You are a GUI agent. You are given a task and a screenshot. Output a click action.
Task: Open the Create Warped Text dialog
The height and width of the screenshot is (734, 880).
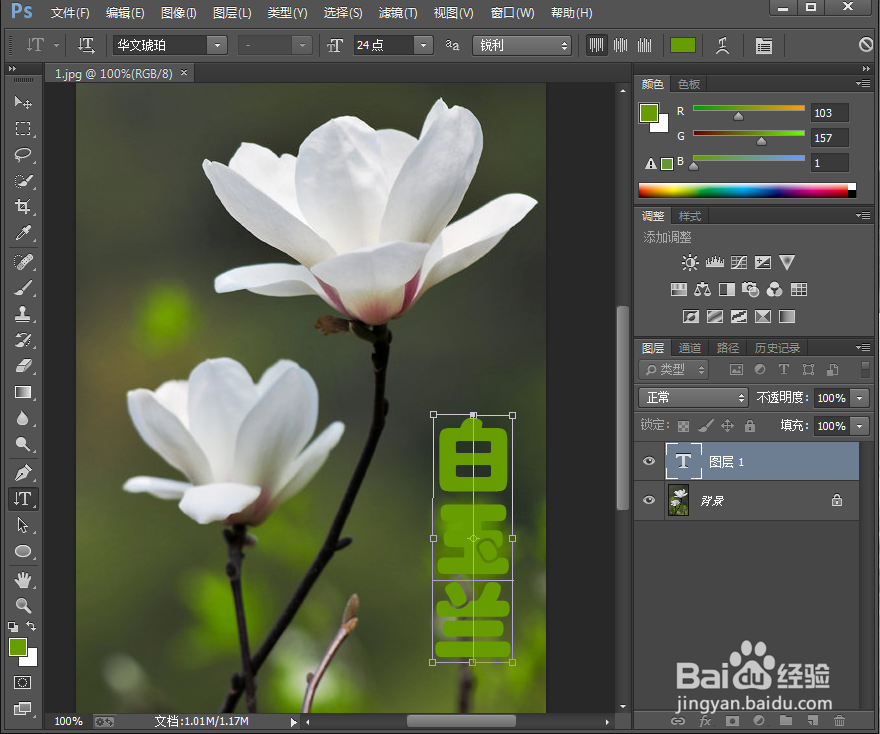coord(723,45)
